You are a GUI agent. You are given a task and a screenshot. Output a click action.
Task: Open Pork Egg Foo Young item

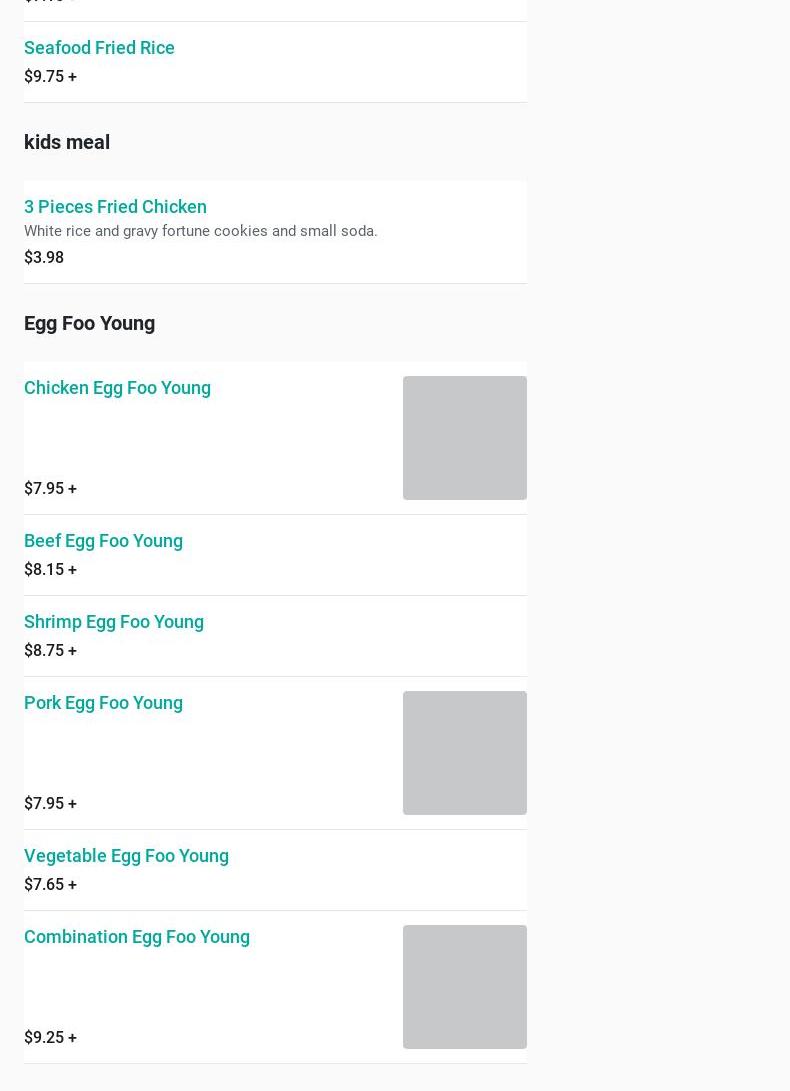click(x=103, y=702)
